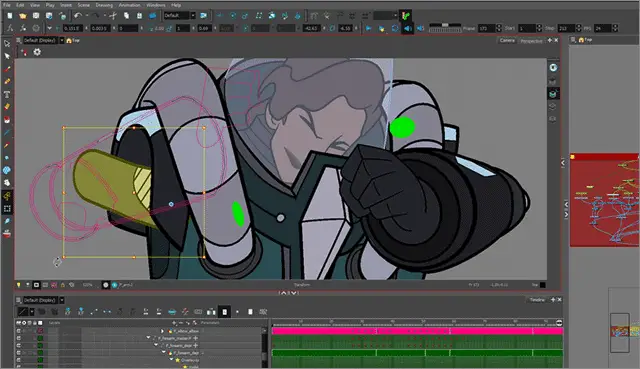
Task: Toggle the highlighted sound playback button
Action: pyautogui.click(x=407, y=28)
